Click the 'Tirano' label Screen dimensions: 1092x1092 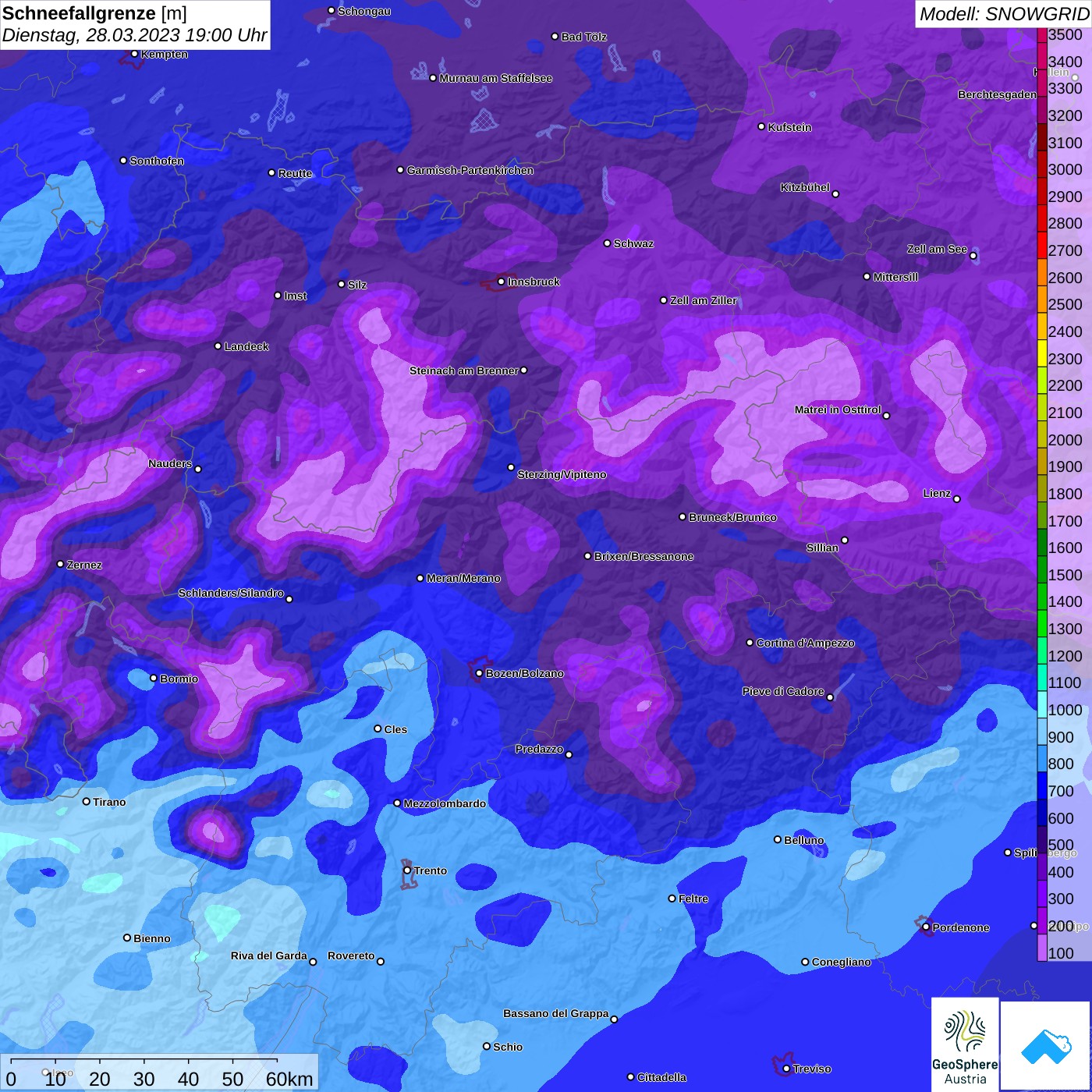pos(109,802)
